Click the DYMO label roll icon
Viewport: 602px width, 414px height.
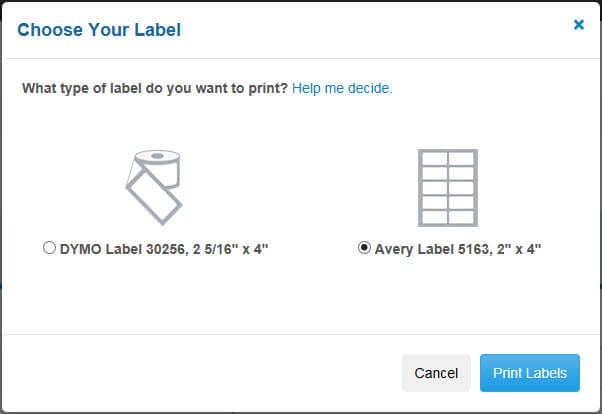pyautogui.click(x=155, y=187)
